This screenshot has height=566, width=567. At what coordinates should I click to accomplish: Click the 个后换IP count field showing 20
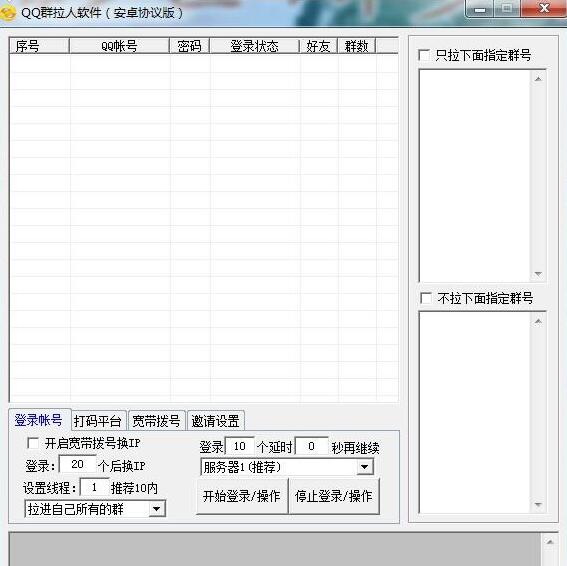77,464
